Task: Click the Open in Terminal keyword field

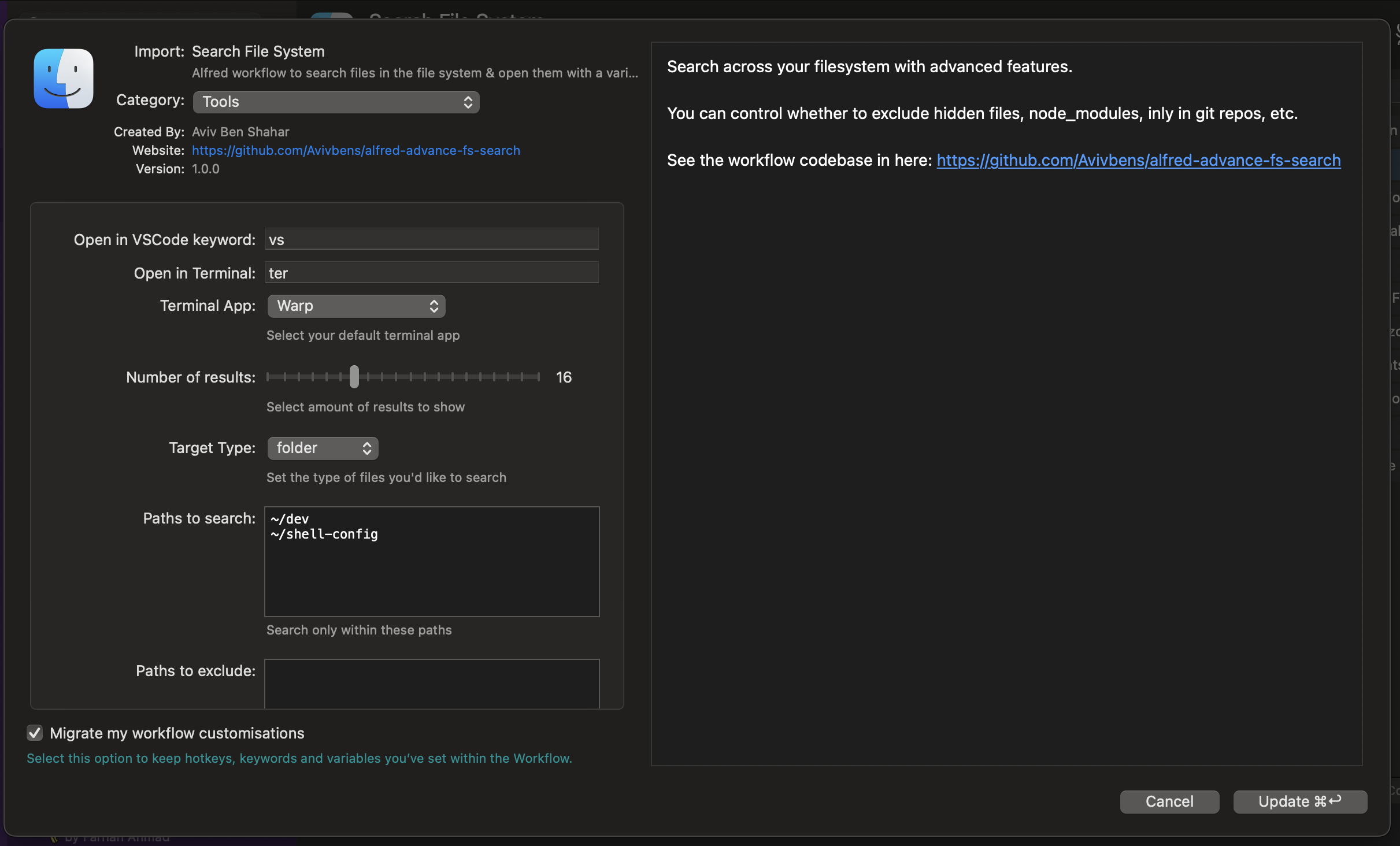Action: point(431,273)
